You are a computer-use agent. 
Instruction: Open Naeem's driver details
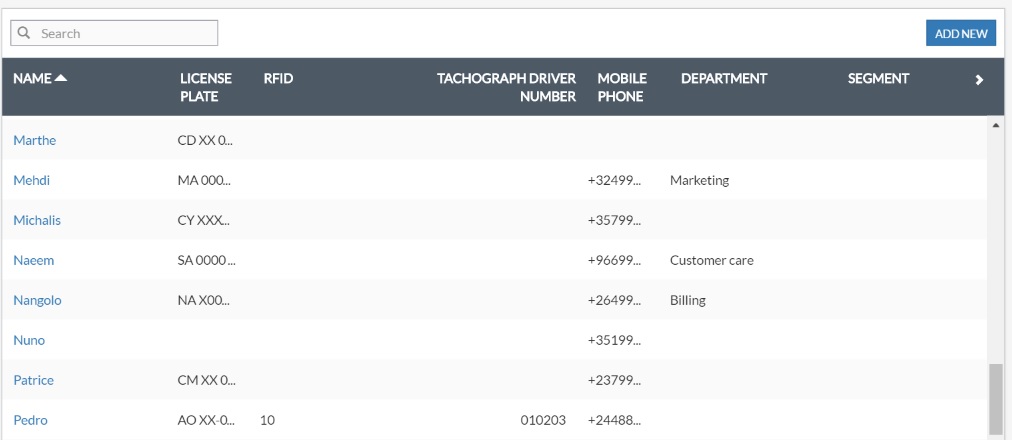(x=33, y=260)
